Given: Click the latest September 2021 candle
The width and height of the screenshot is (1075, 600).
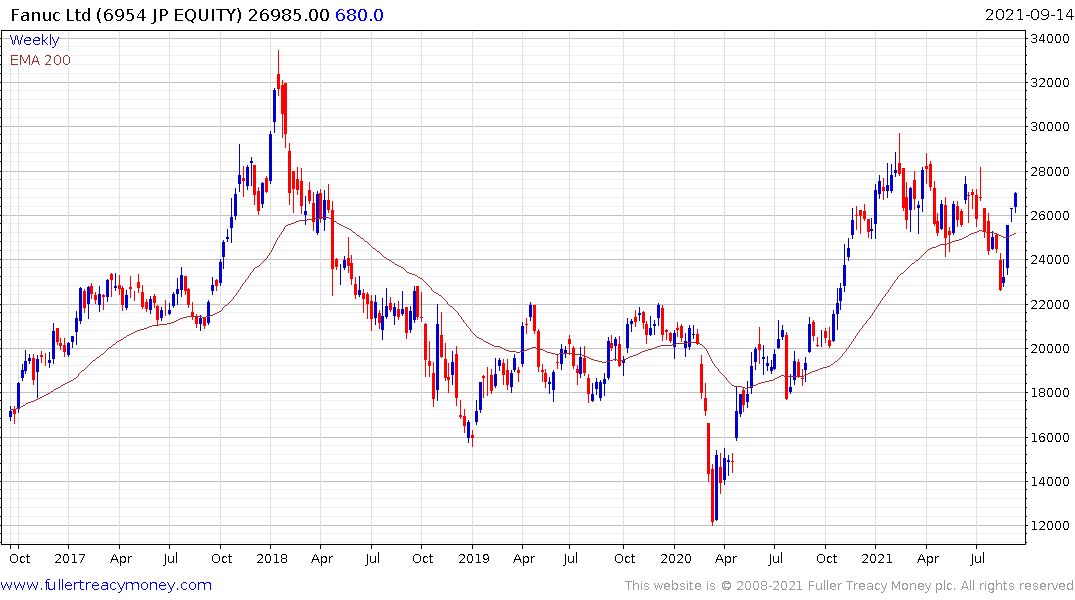Looking at the screenshot, I should [x=1015, y=200].
